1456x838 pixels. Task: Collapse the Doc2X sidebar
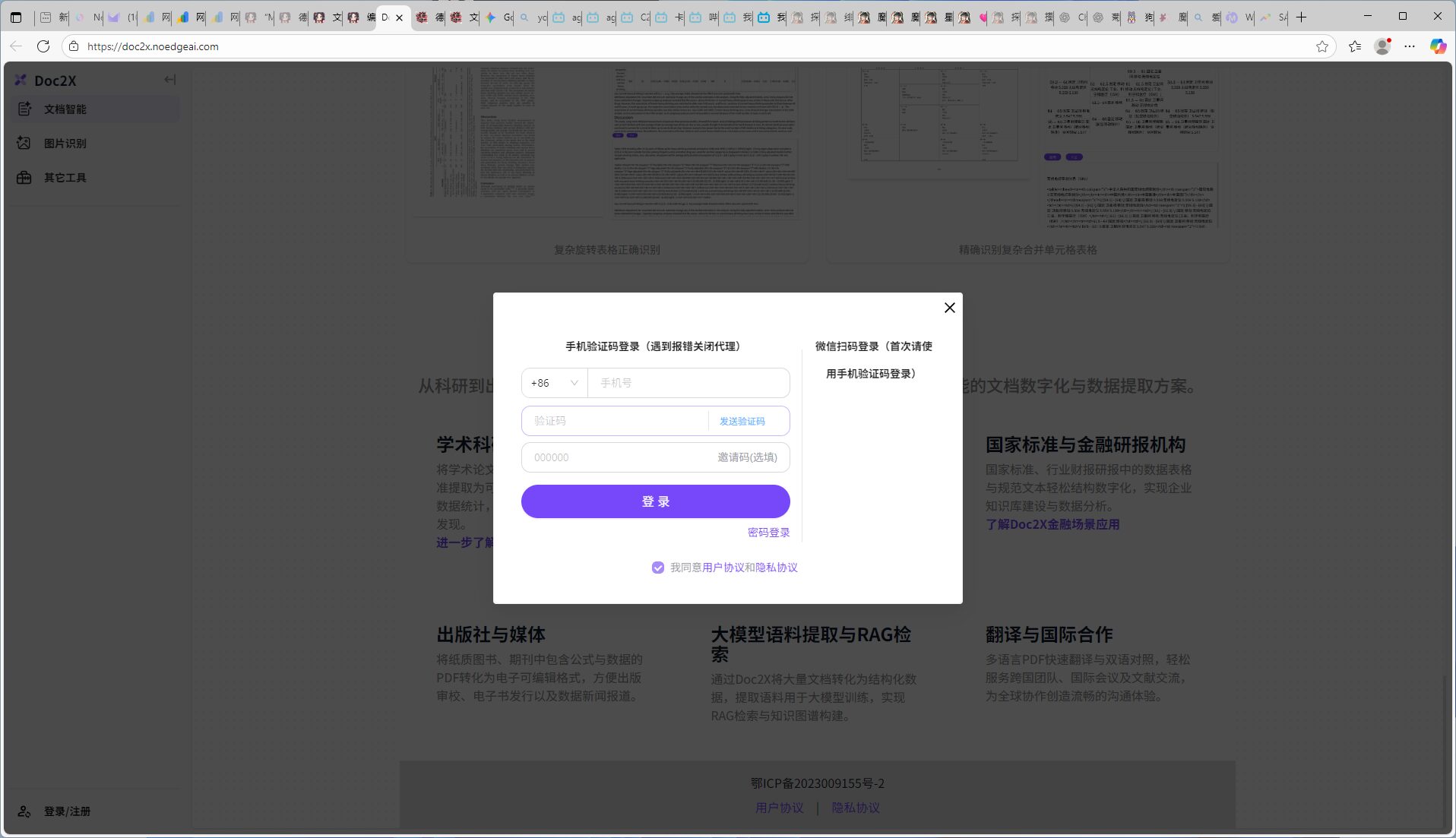pos(169,80)
